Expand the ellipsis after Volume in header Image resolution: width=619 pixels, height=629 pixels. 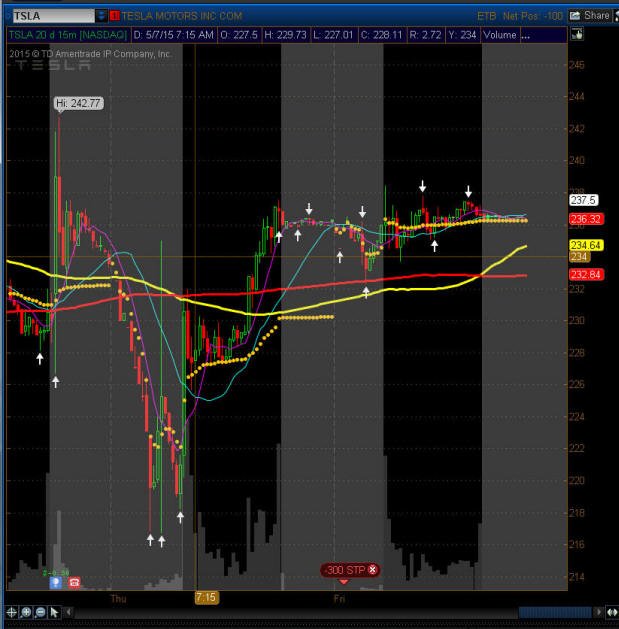(525, 35)
